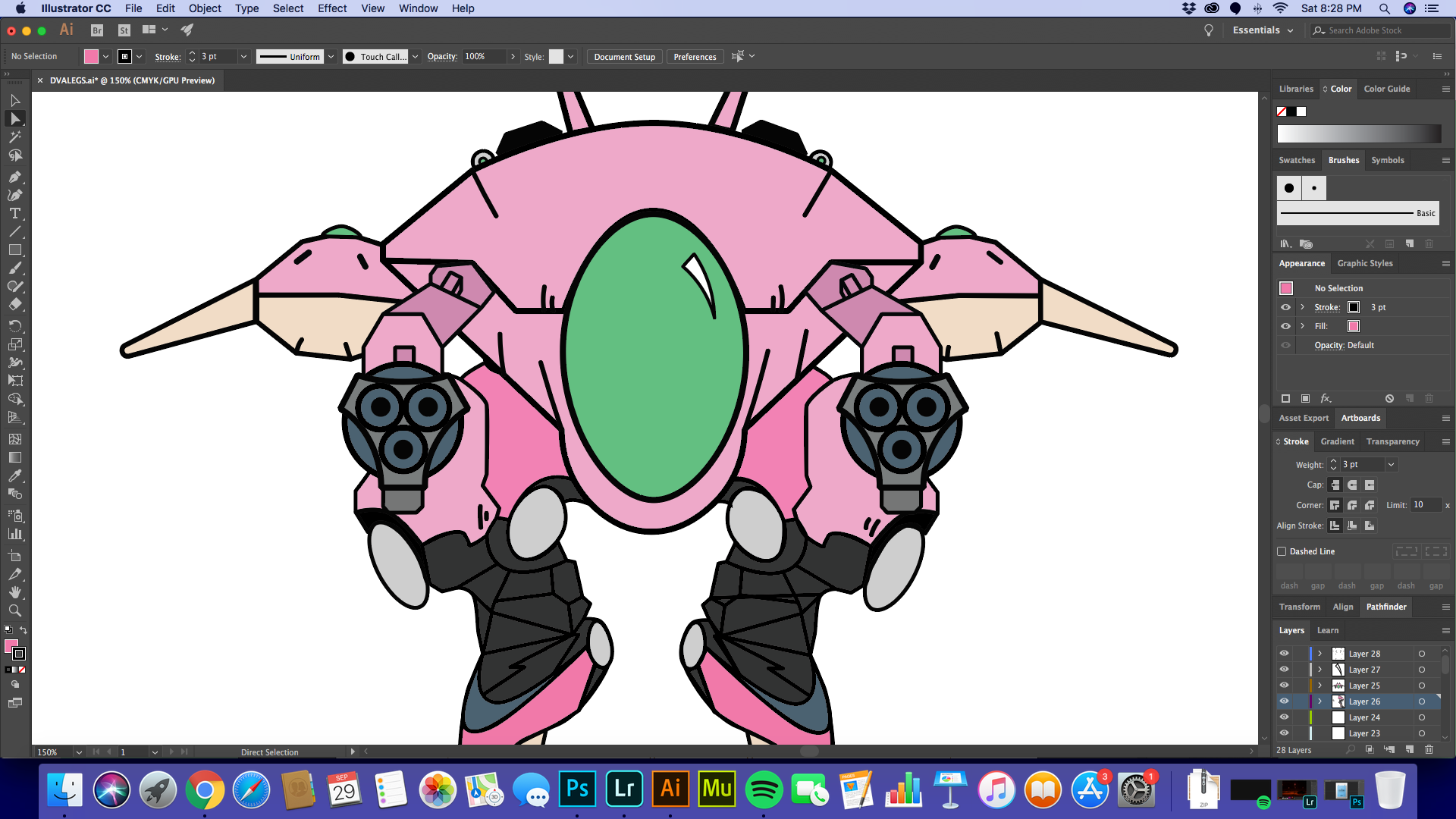Screen dimensions: 1456x819
Task: Select the Gradient tool
Action: pos(14,457)
